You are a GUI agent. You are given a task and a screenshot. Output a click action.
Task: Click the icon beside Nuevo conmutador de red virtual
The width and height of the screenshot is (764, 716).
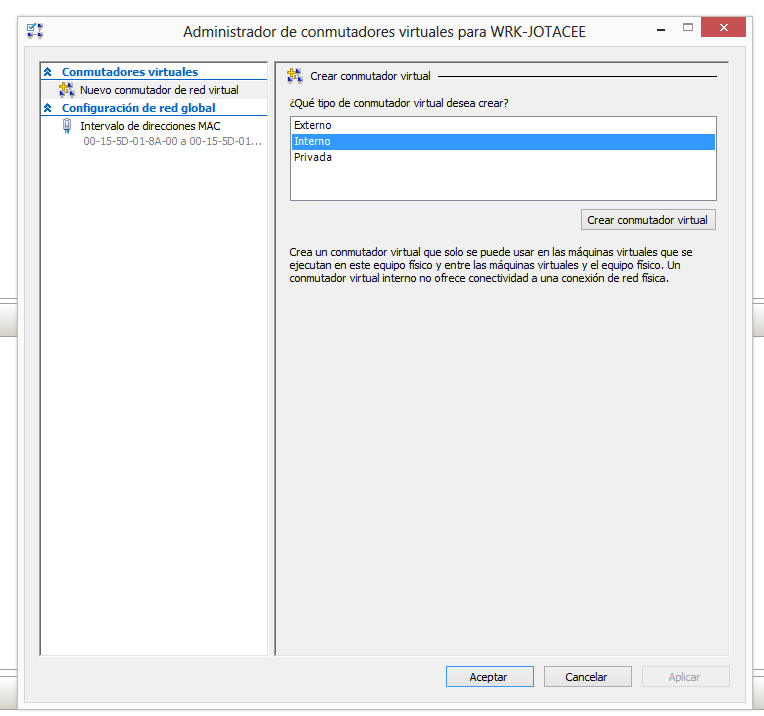coord(67,90)
